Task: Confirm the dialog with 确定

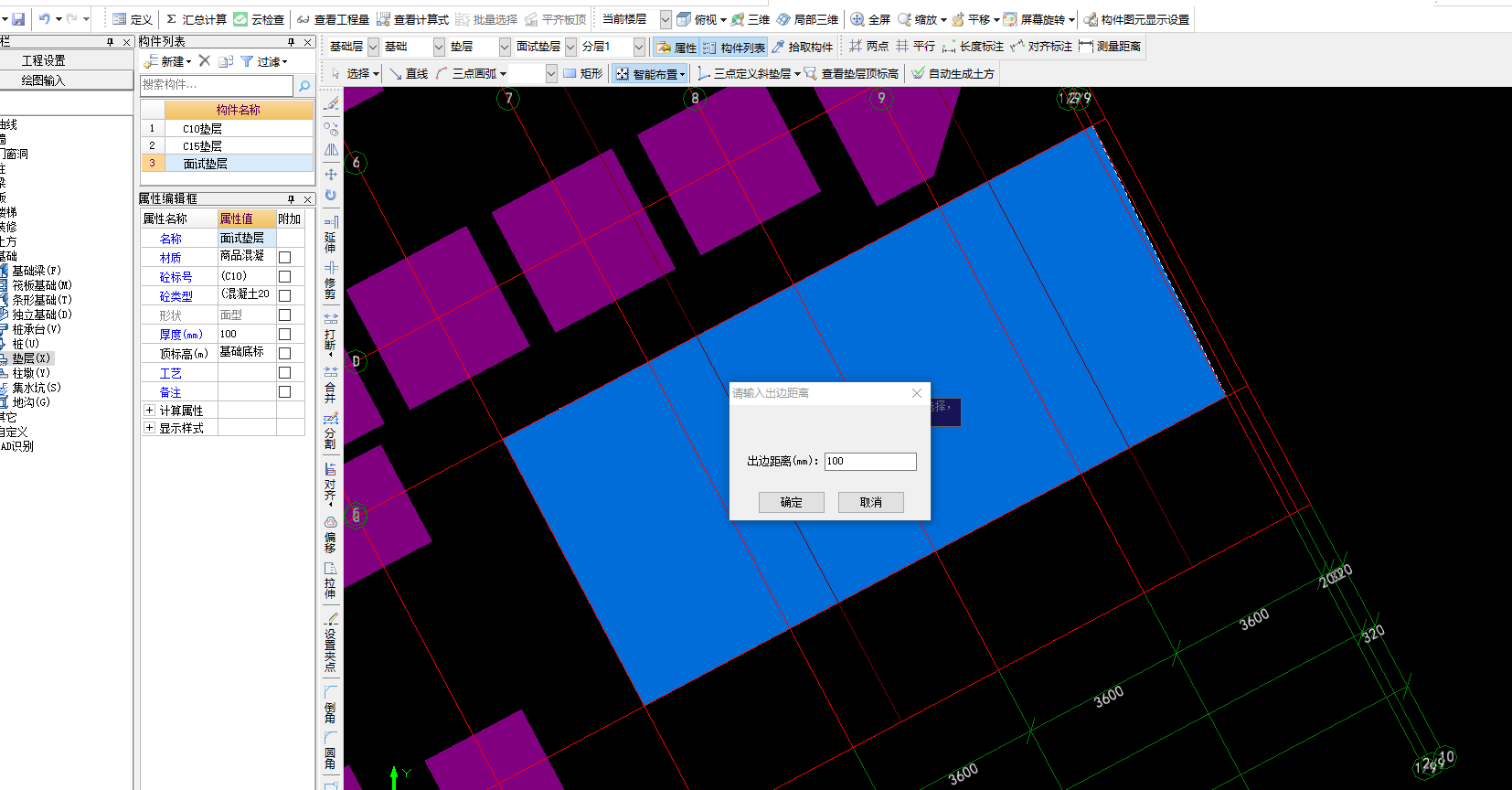Action: [x=792, y=502]
